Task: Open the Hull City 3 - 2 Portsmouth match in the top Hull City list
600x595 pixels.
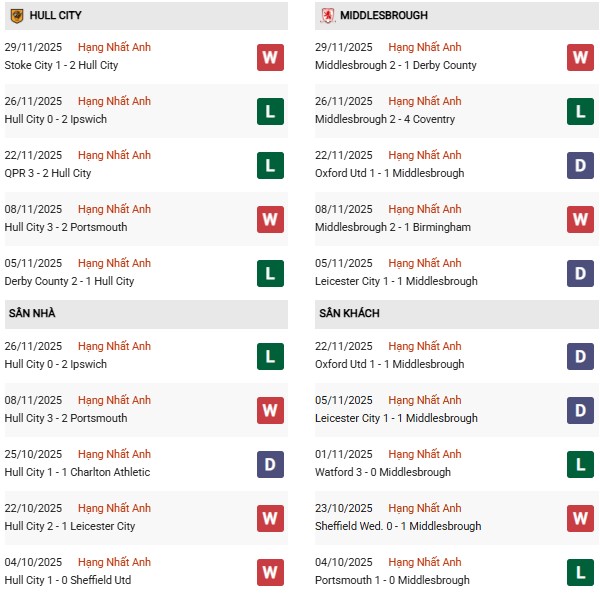Action: (66, 227)
